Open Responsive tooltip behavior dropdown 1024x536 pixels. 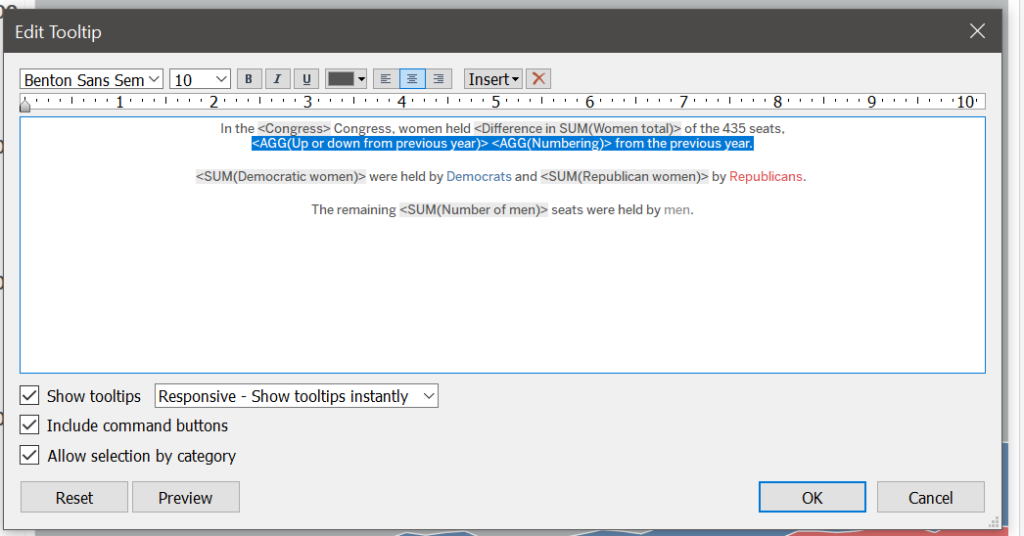tap(296, 396)
